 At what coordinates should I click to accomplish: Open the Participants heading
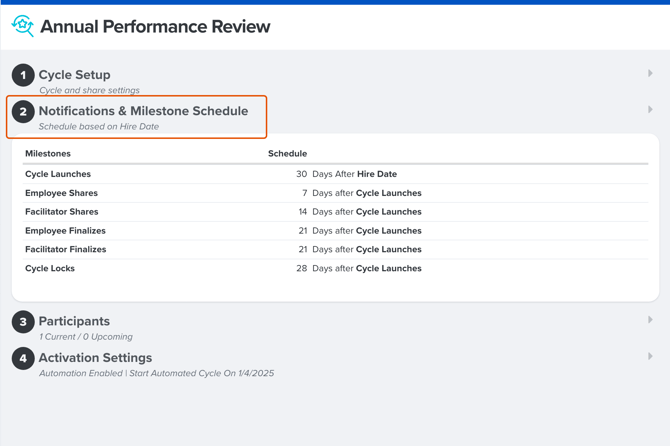point(74,321)
